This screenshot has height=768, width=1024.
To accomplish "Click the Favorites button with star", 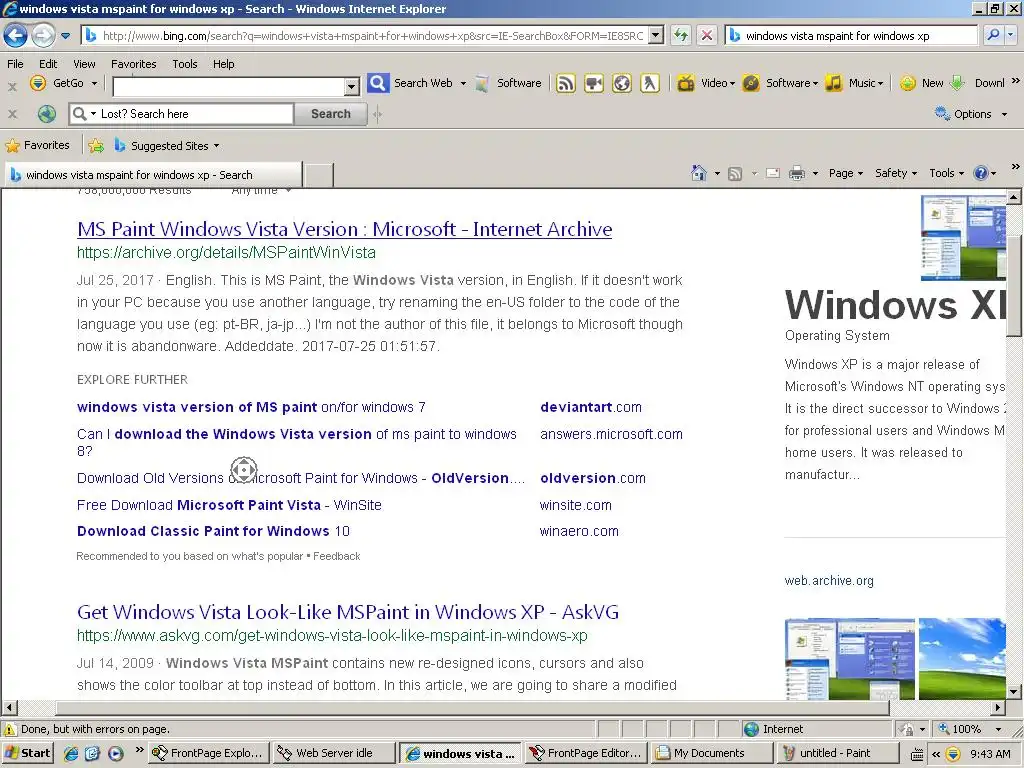I will (x=37, y=145).
